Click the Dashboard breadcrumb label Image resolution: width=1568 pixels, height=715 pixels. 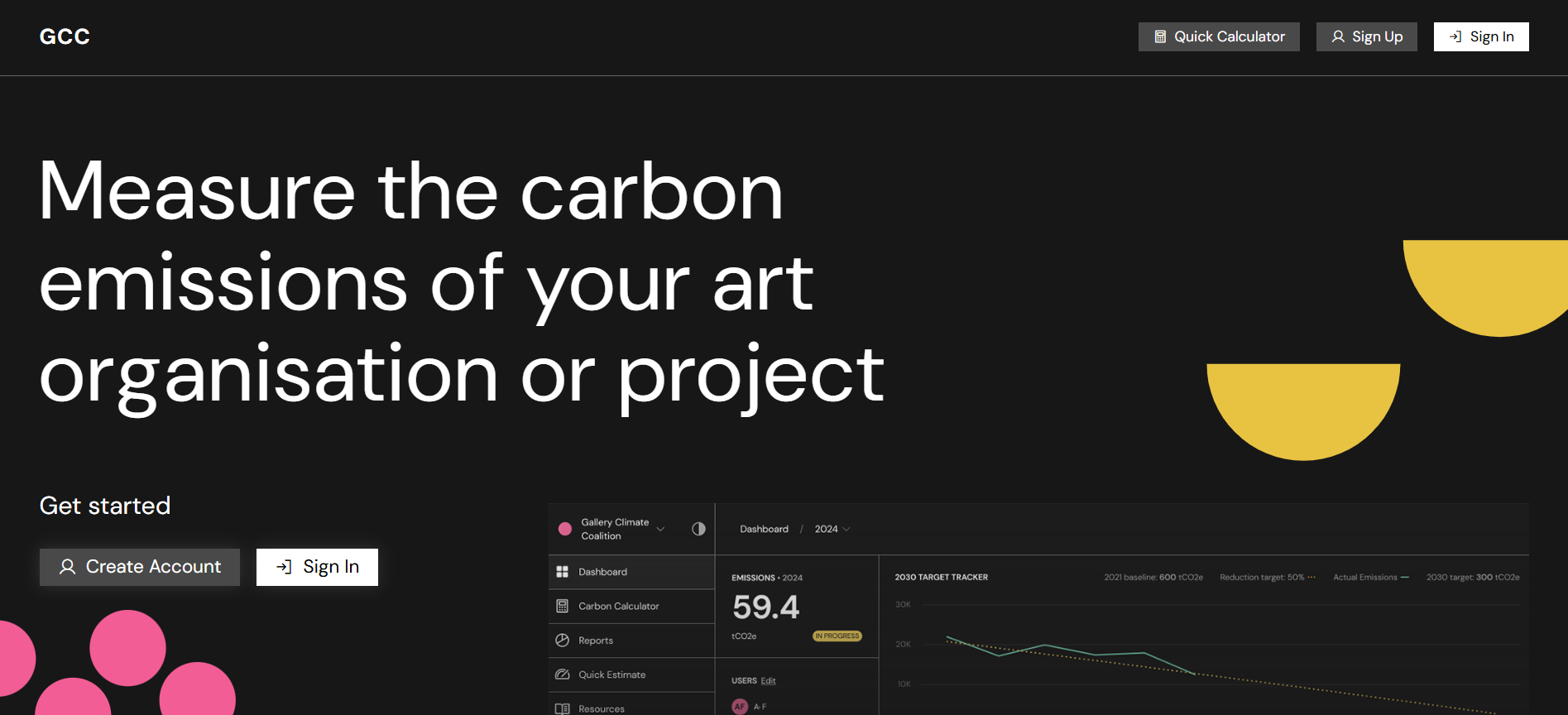[x=764, y=529]
